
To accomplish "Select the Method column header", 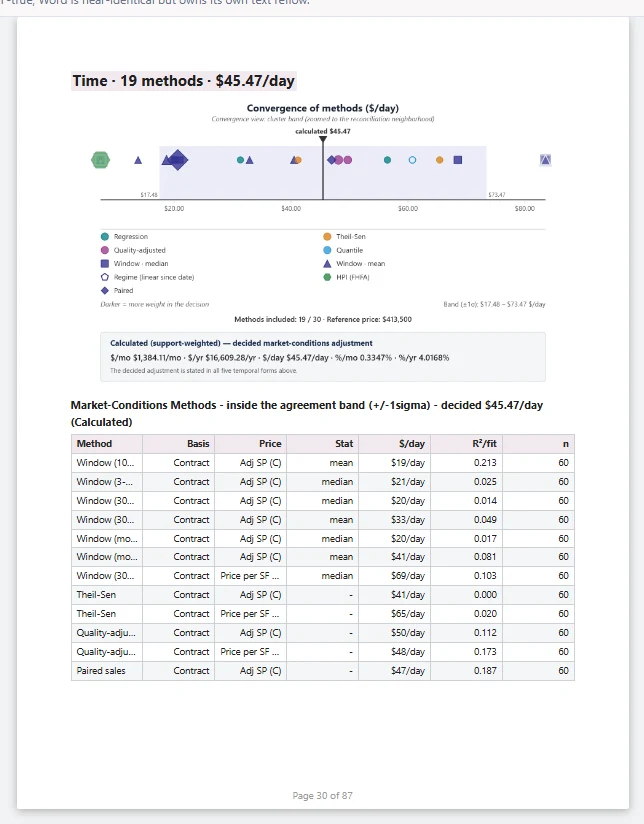I will coord(107,444).
